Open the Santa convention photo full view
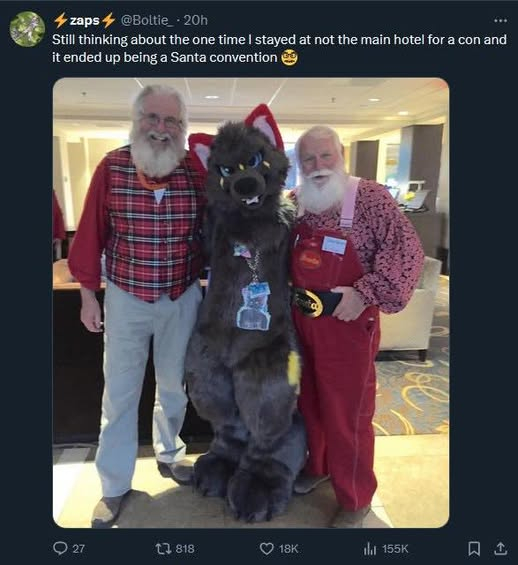This screenshot has height=565, width=518. [251, 303]
